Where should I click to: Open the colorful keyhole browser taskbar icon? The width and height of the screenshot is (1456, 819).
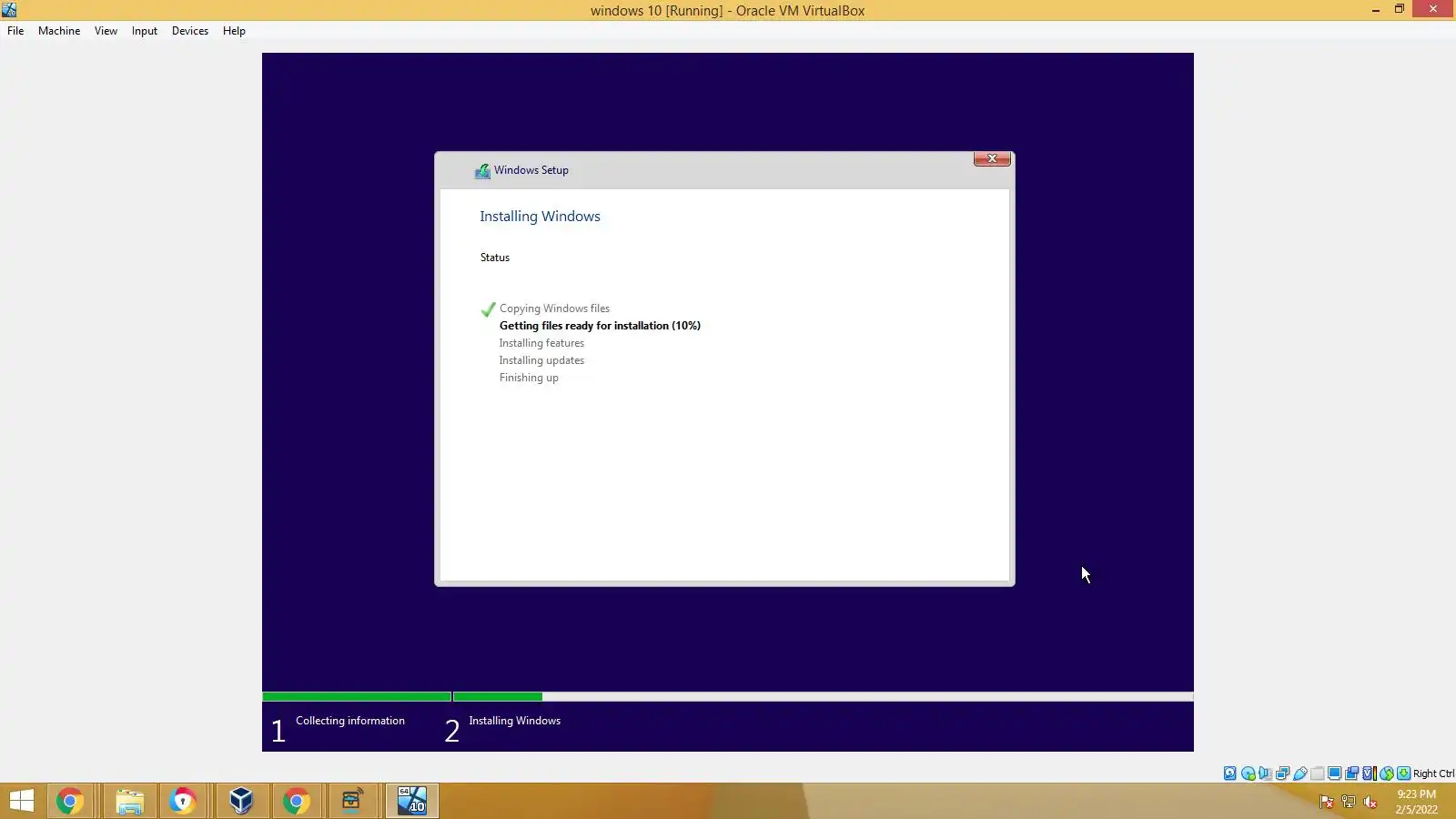pos(183,801)
